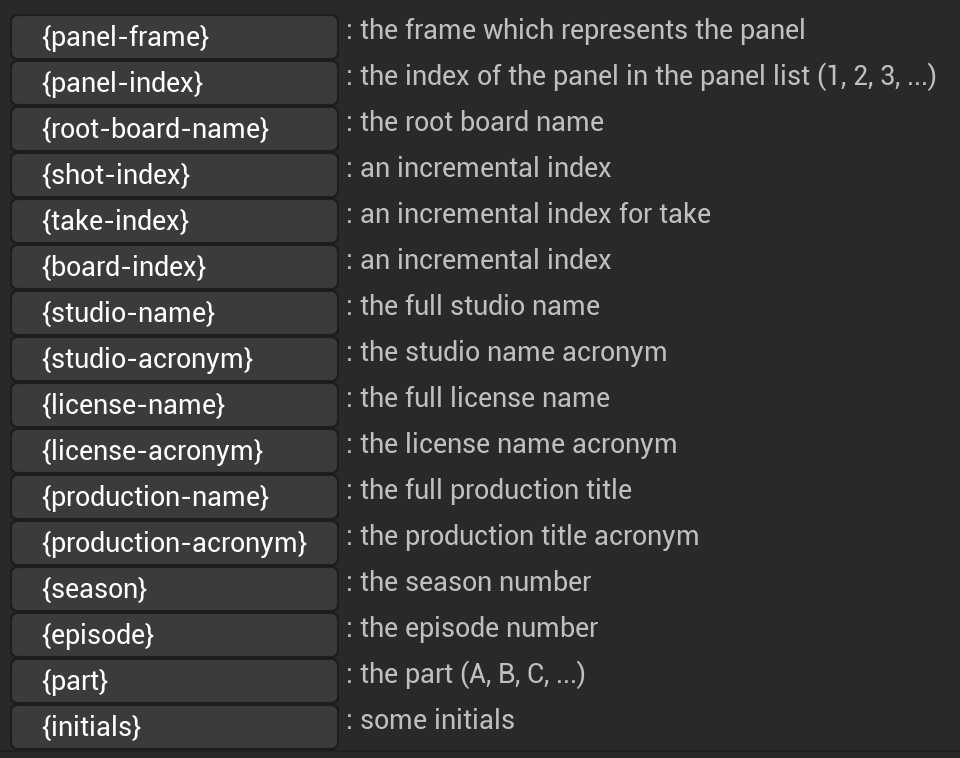Choose the {board-index} placeholder
Viewport: 960px width, 758px height.
click(174, 267)
